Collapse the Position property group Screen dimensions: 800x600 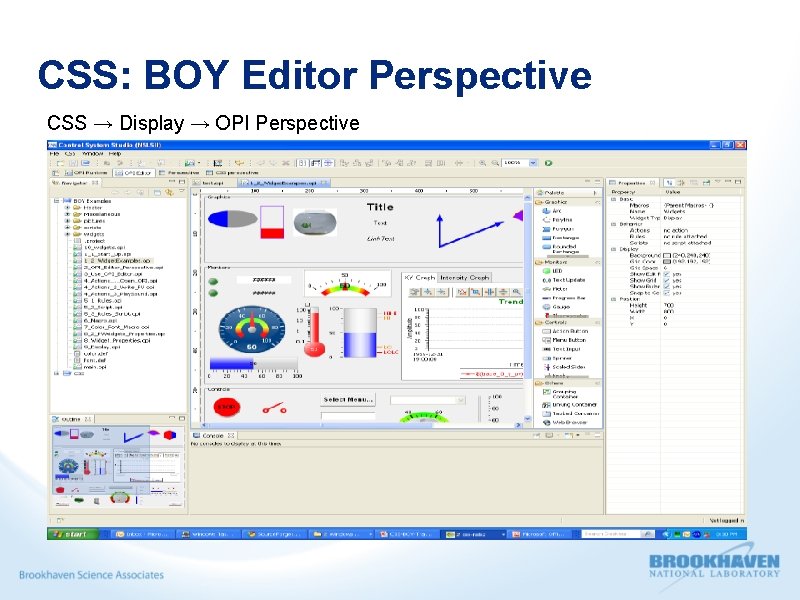(x=613, y=299)
